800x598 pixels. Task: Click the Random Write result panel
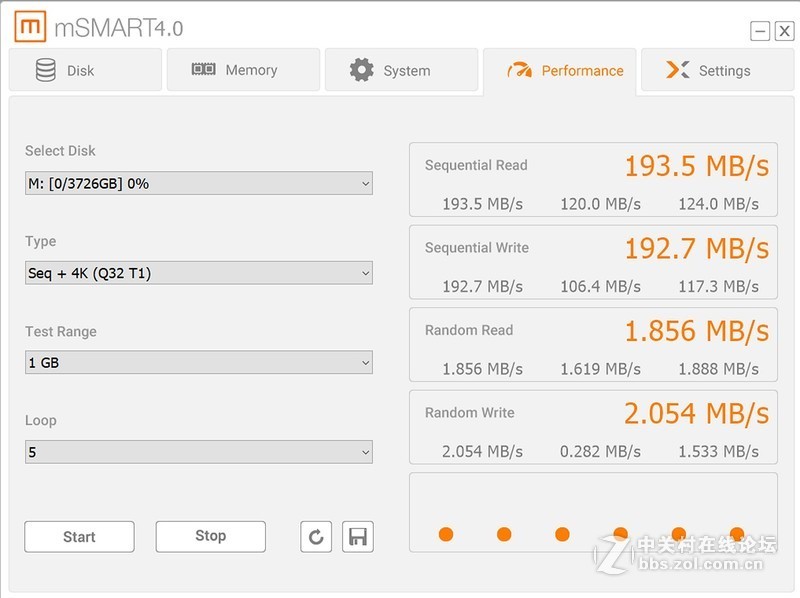[593, 427]
